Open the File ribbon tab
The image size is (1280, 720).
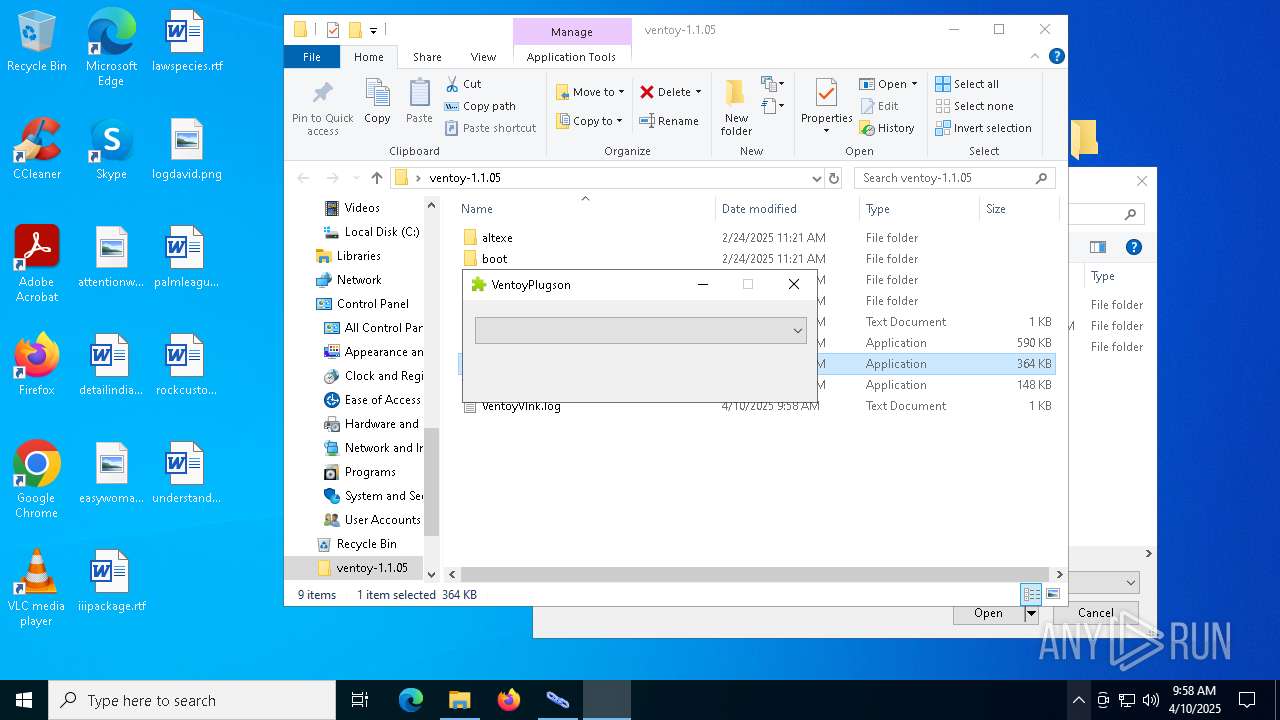(312, 57)
